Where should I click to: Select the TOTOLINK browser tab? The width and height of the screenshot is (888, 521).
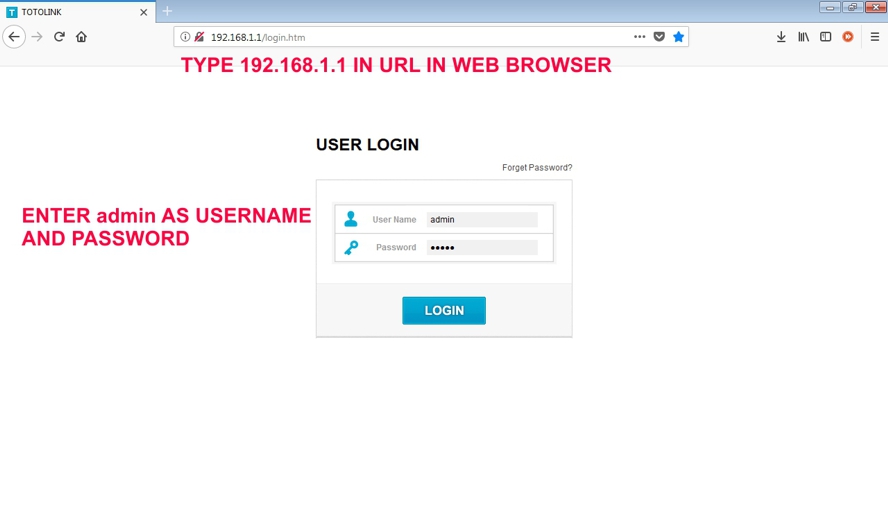[78, 12]
